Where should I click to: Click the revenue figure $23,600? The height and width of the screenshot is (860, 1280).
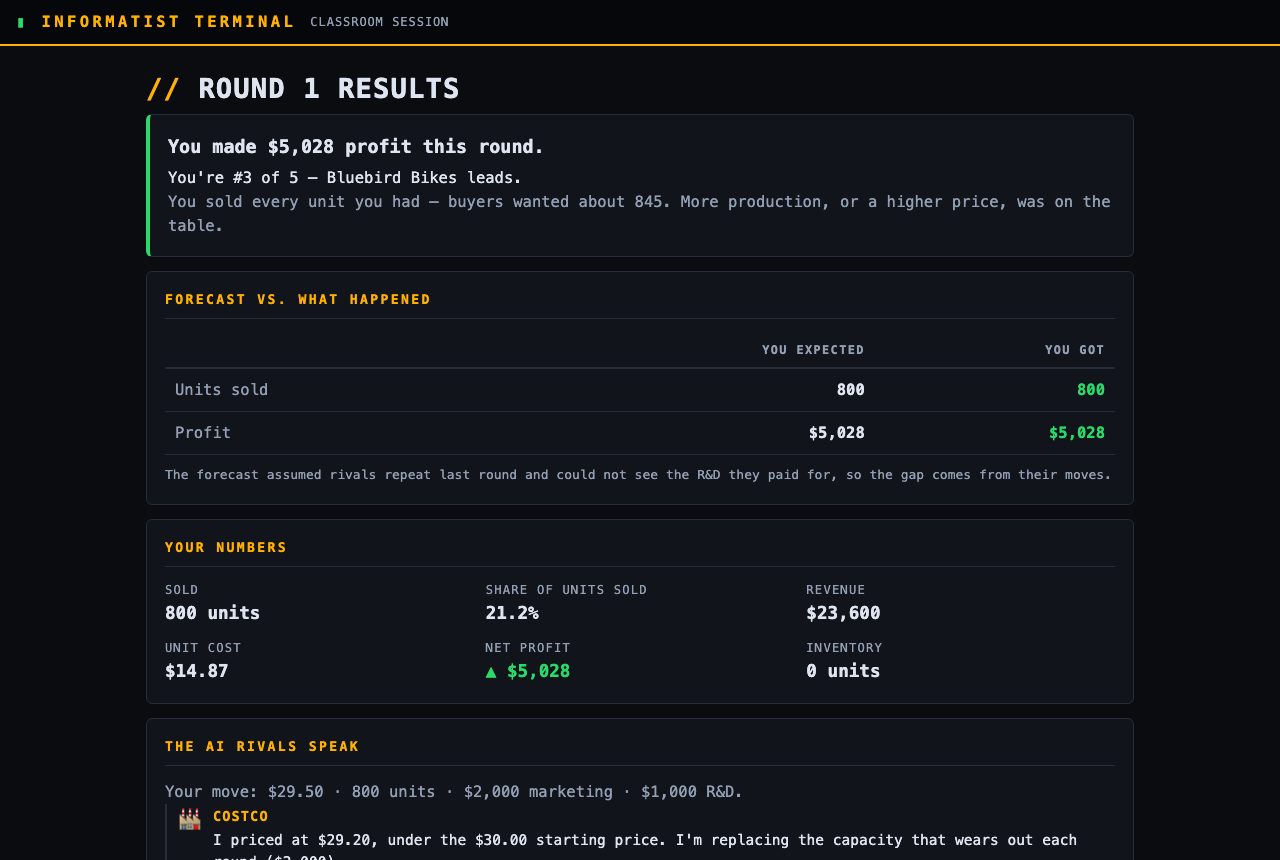843,613
